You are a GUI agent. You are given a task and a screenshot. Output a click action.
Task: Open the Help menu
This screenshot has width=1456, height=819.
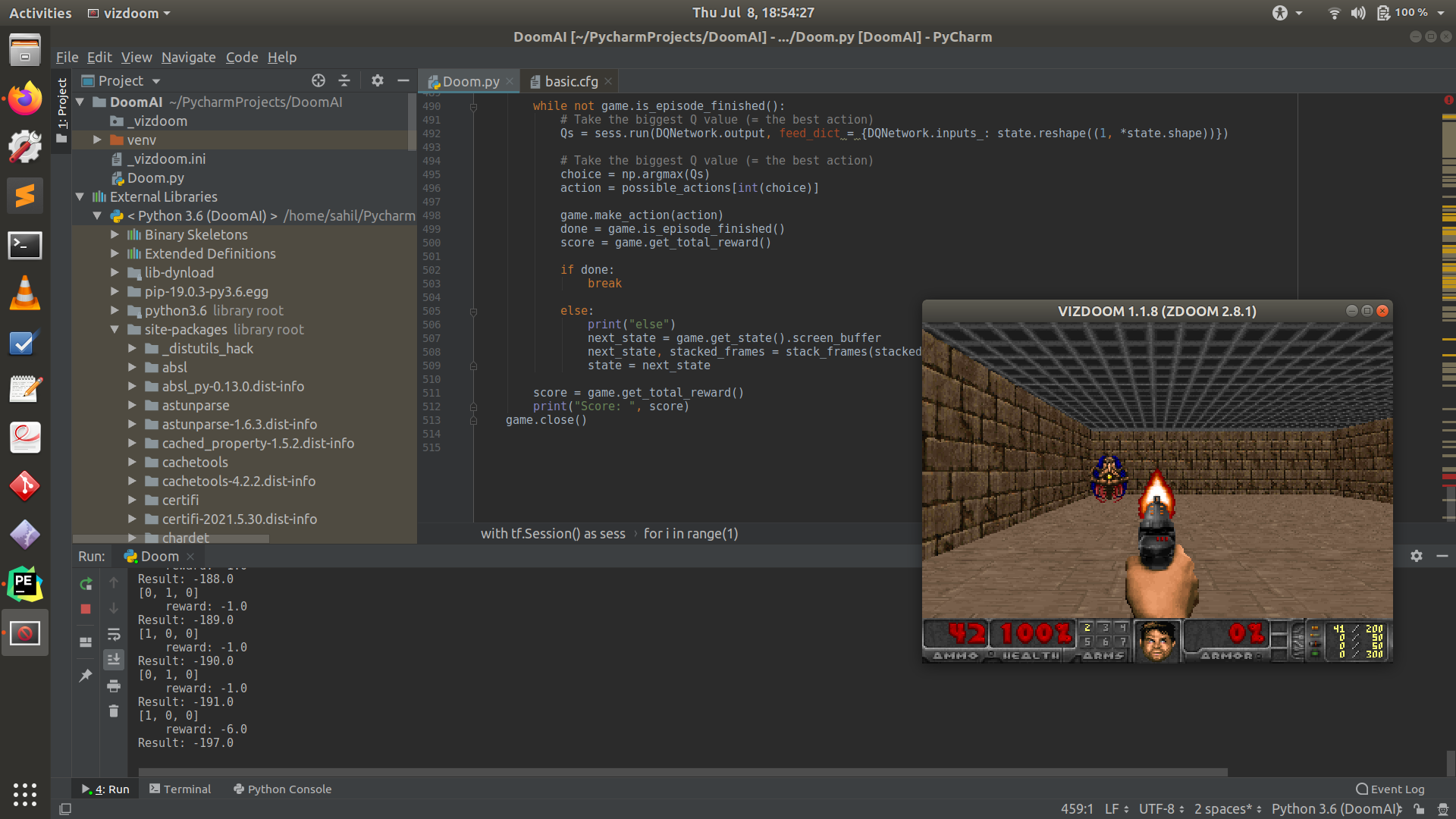pos(281,57)
